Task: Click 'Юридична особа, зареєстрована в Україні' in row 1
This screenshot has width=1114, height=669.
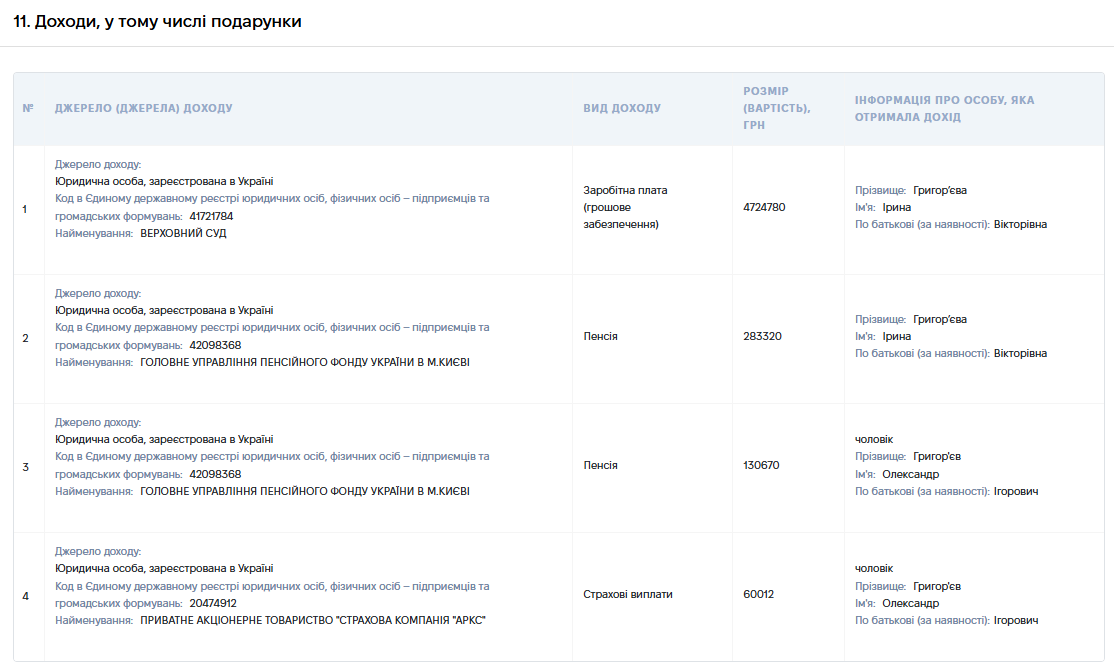Action: tap(164, 181)
